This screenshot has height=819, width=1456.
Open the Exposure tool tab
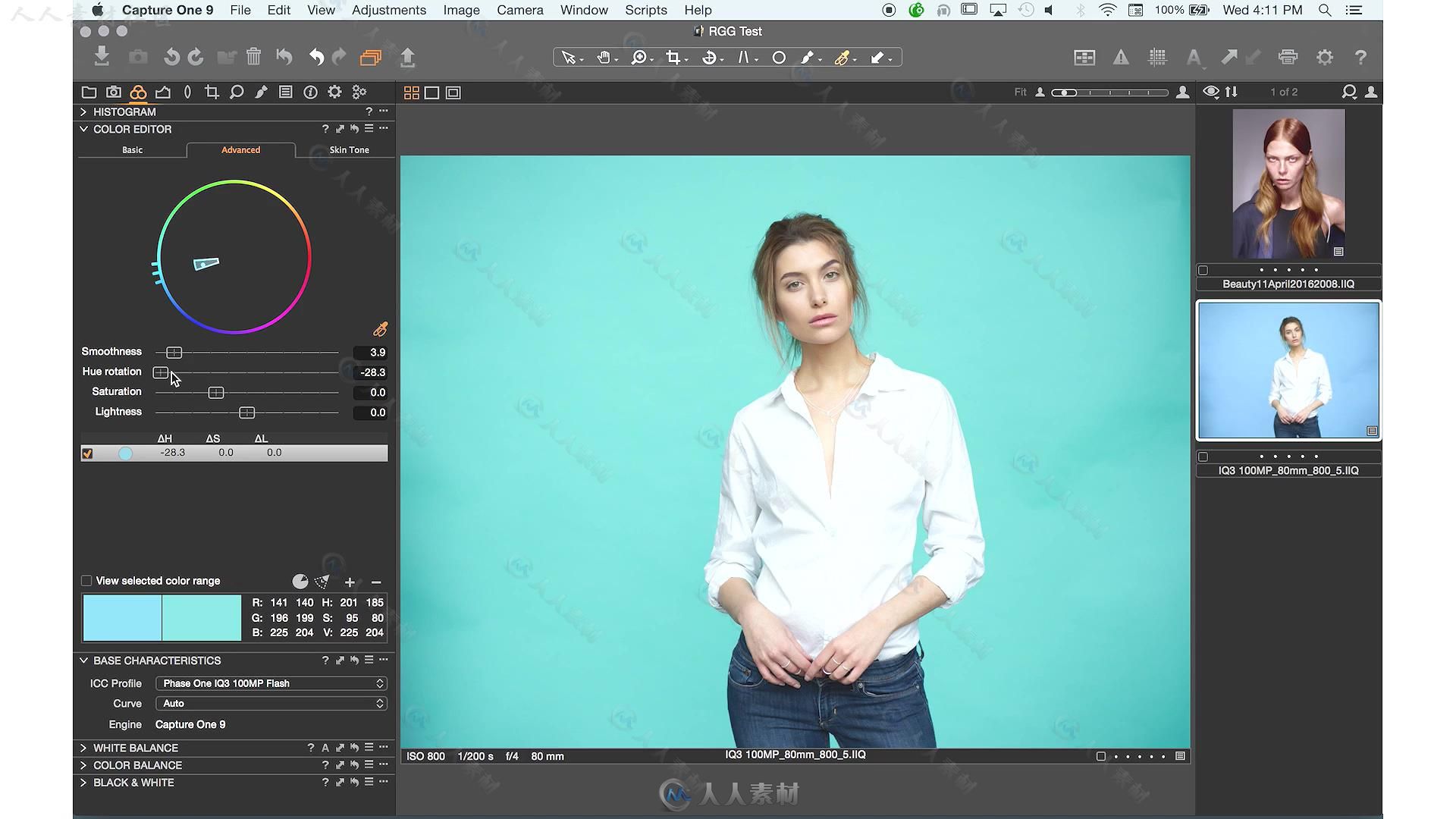[163, 93]
